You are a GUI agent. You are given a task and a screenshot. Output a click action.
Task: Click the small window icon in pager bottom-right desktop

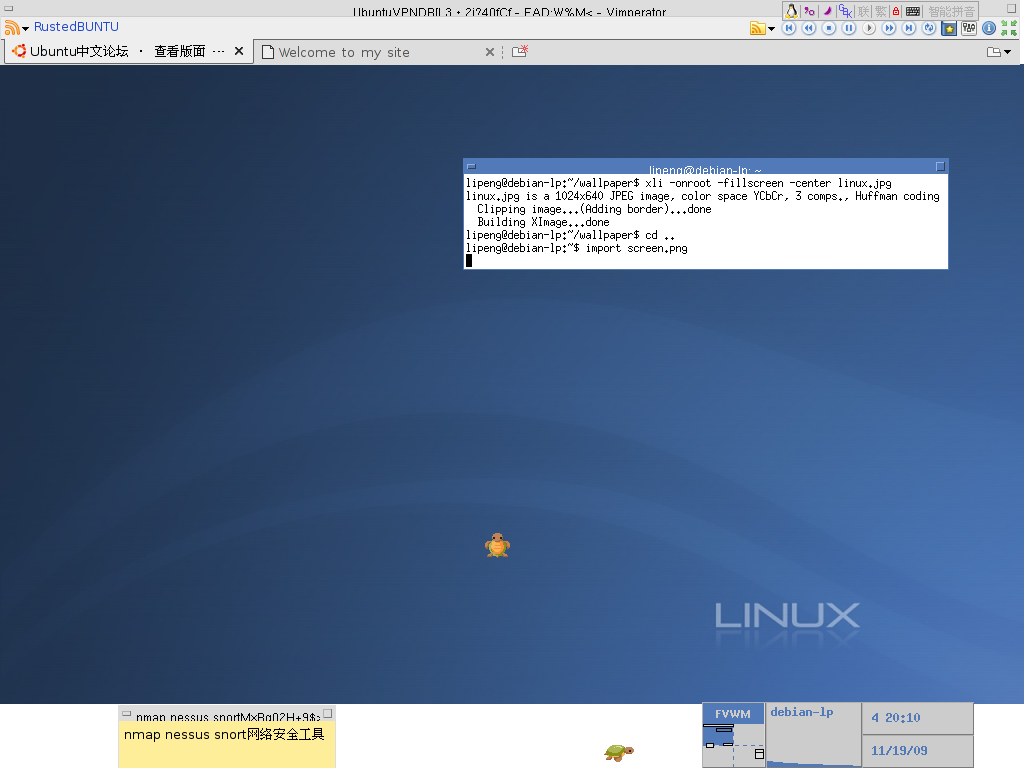click(x=759, y=754)
